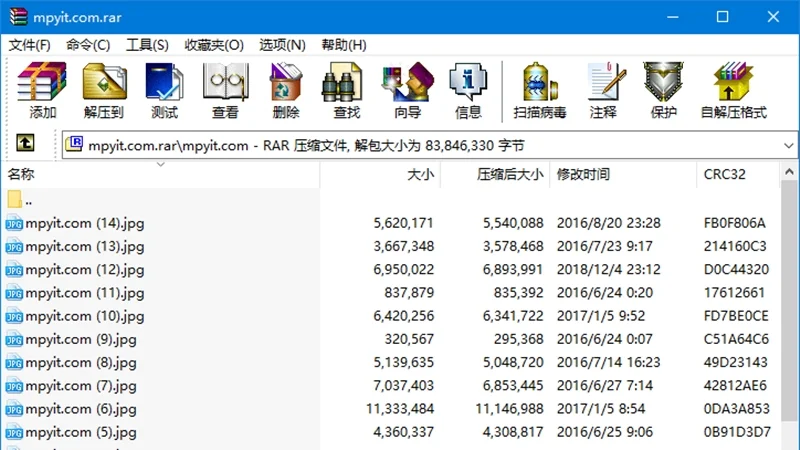Click size value 837,879
Screen dimensions: 800x450
[409, 293]
